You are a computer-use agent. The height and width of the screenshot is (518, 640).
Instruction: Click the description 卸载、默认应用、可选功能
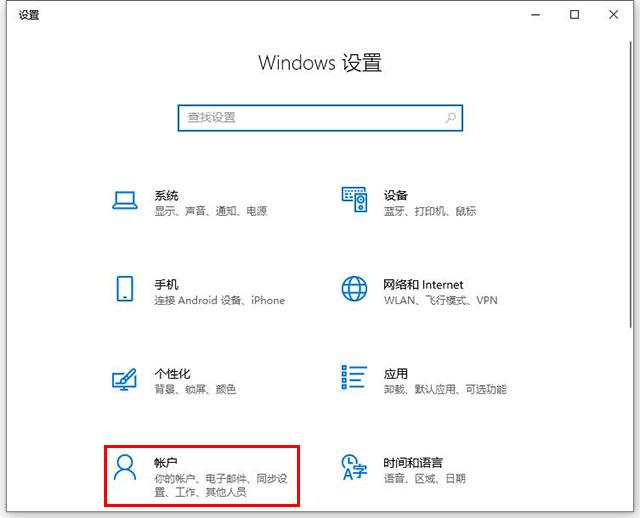445,389
